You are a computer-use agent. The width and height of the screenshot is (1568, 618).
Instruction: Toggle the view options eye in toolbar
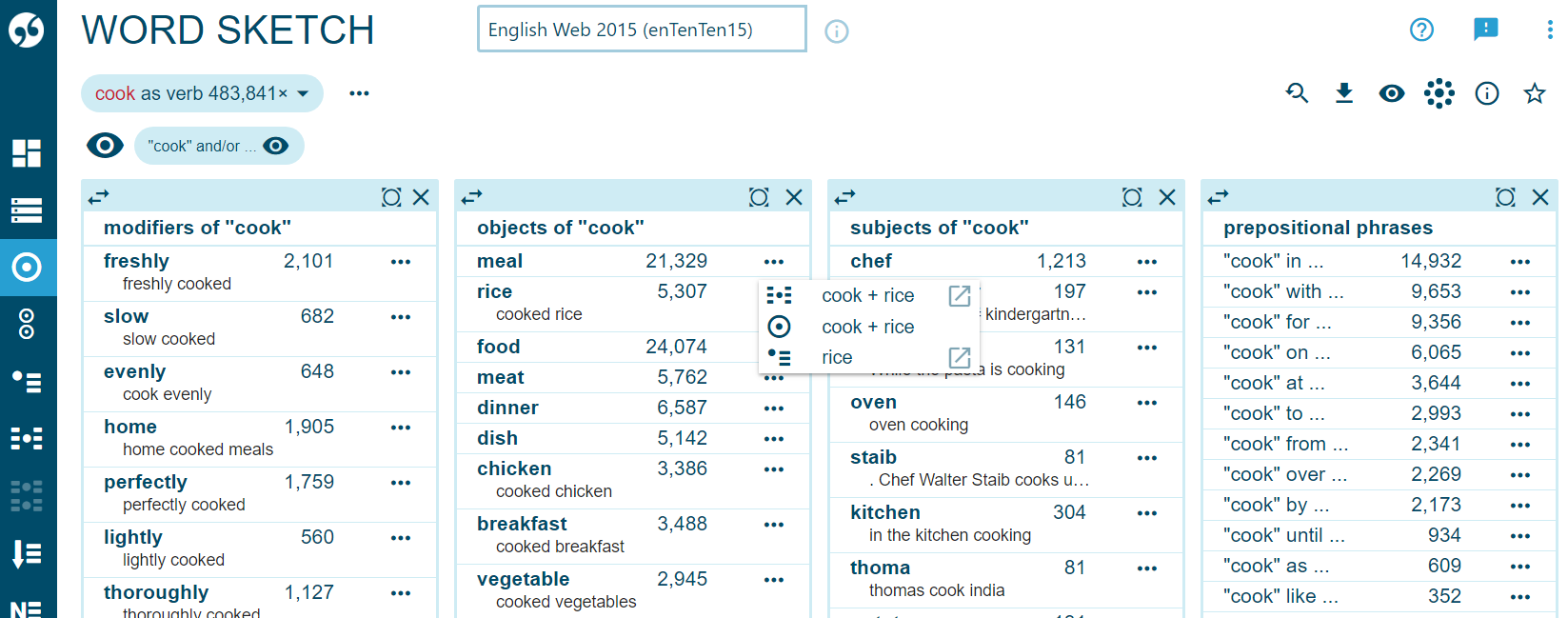tap(1392, 93)
